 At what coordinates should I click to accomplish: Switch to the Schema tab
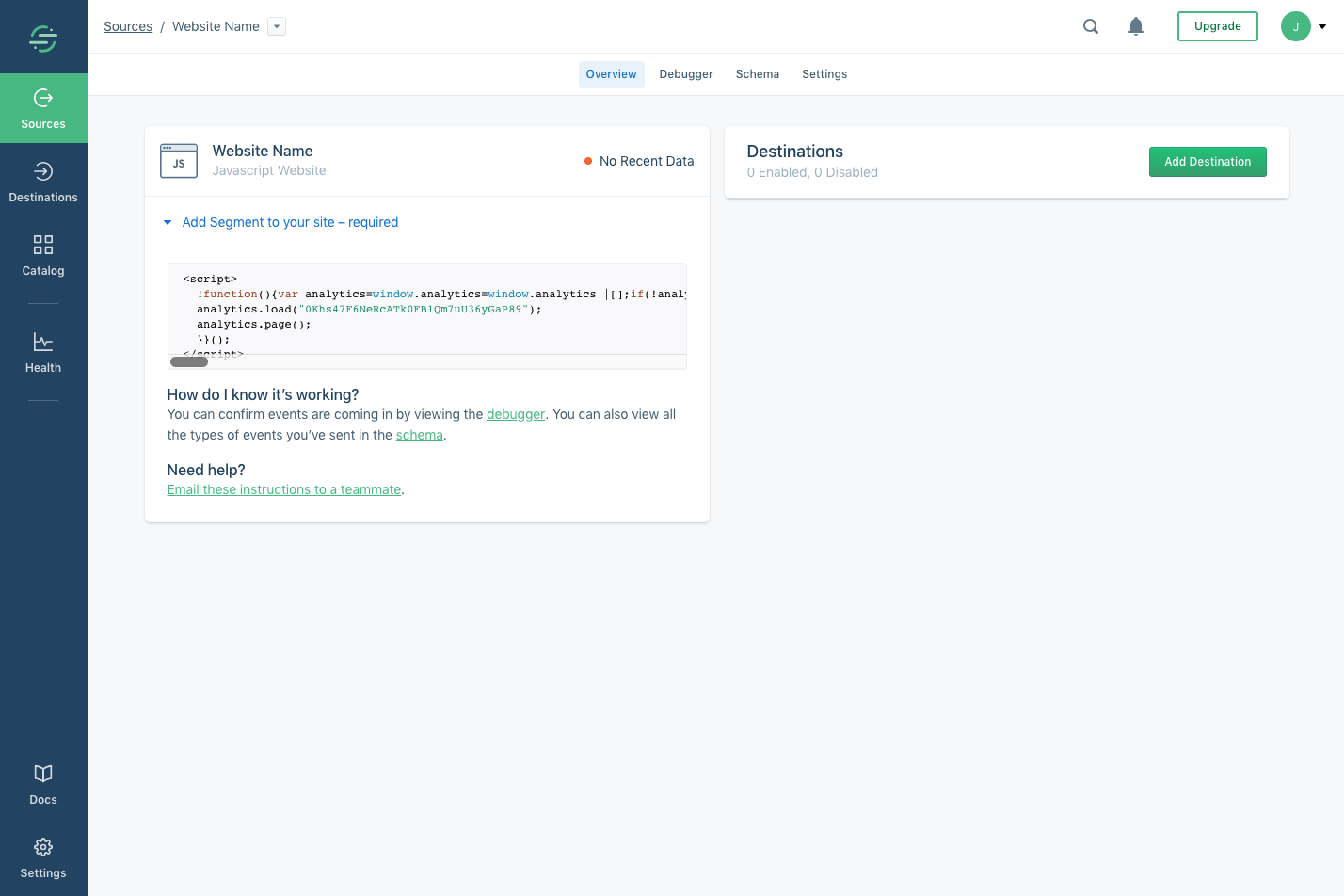pyautogui.click(x=758, y=74)
